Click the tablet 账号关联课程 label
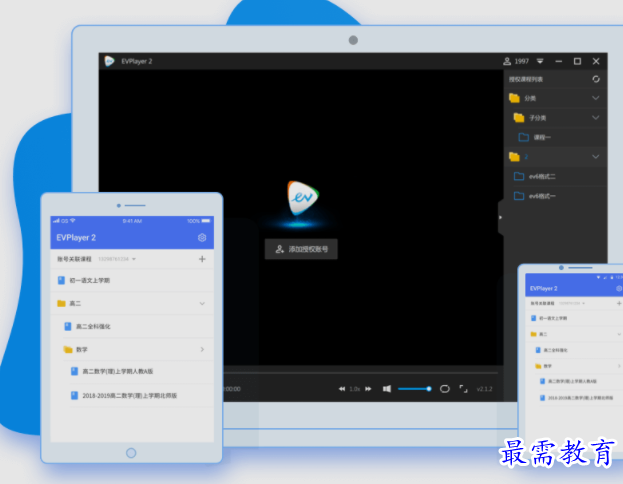 coord(74,259)
